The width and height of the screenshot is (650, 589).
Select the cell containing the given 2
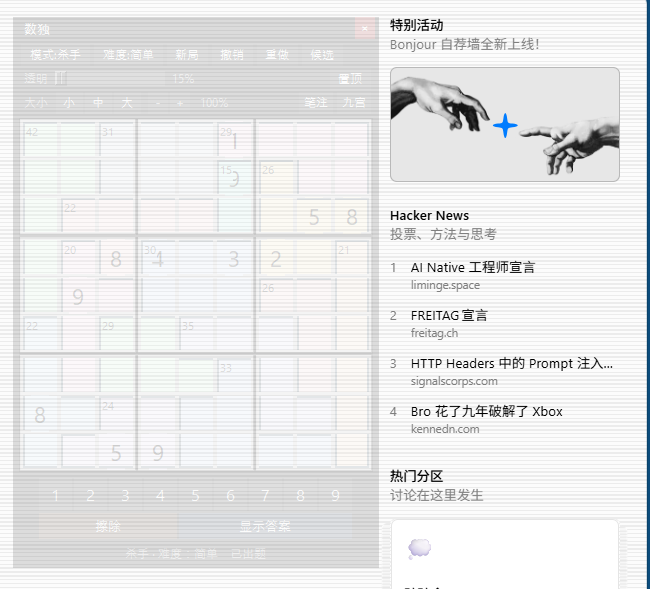click(x=276, y=259)
